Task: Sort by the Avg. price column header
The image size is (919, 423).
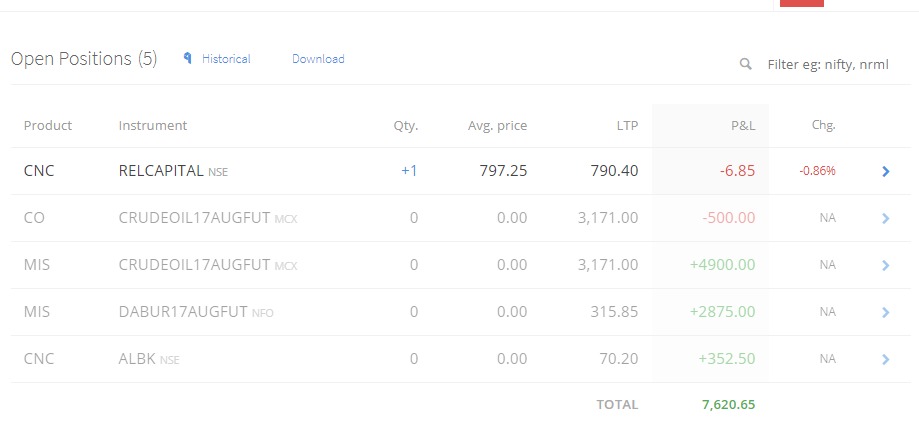Action: point(497,125)
